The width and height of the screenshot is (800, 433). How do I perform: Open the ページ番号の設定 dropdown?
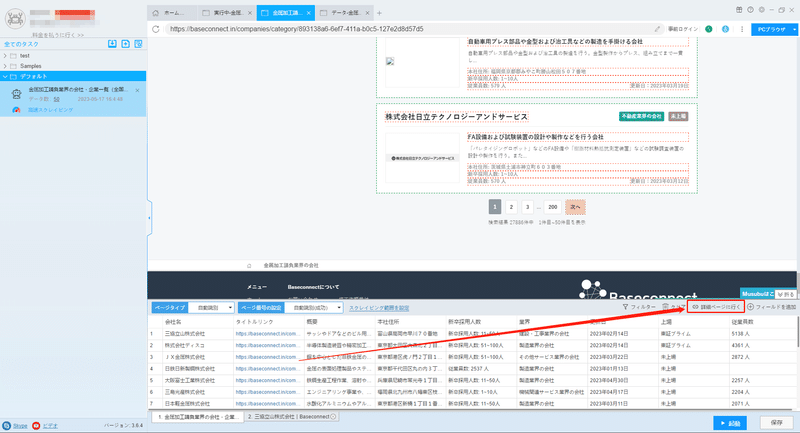tap(313, 308)
